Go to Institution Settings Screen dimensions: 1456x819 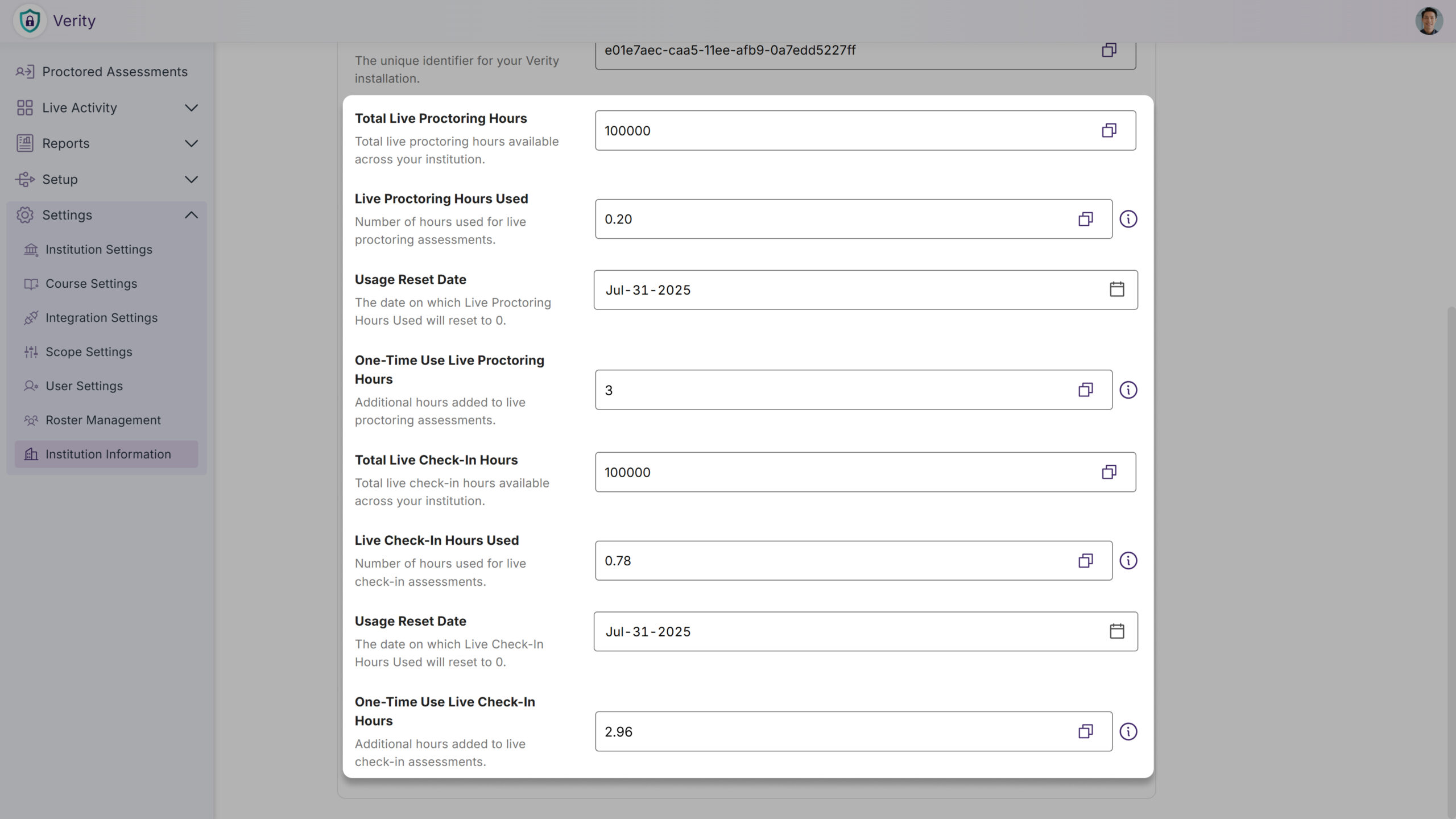click(x=98, y=250)
